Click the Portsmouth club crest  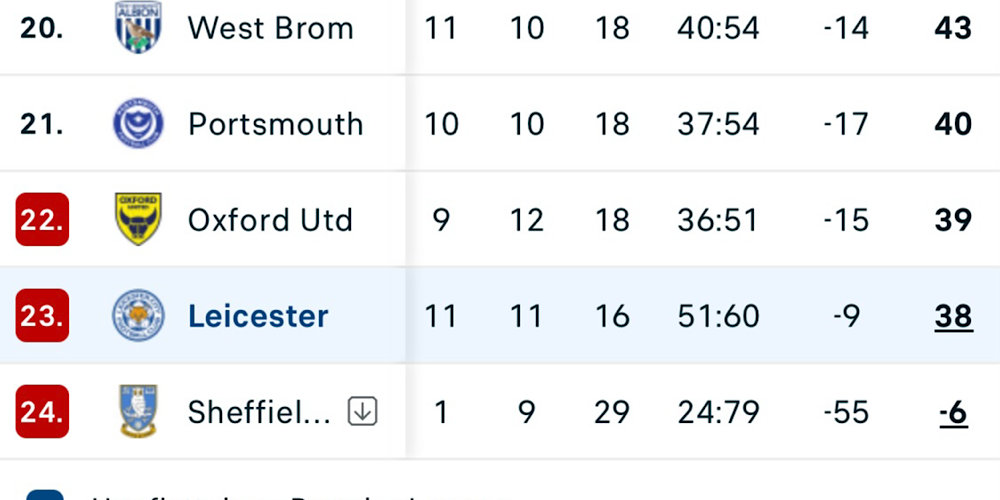click(x=137, y=124)
